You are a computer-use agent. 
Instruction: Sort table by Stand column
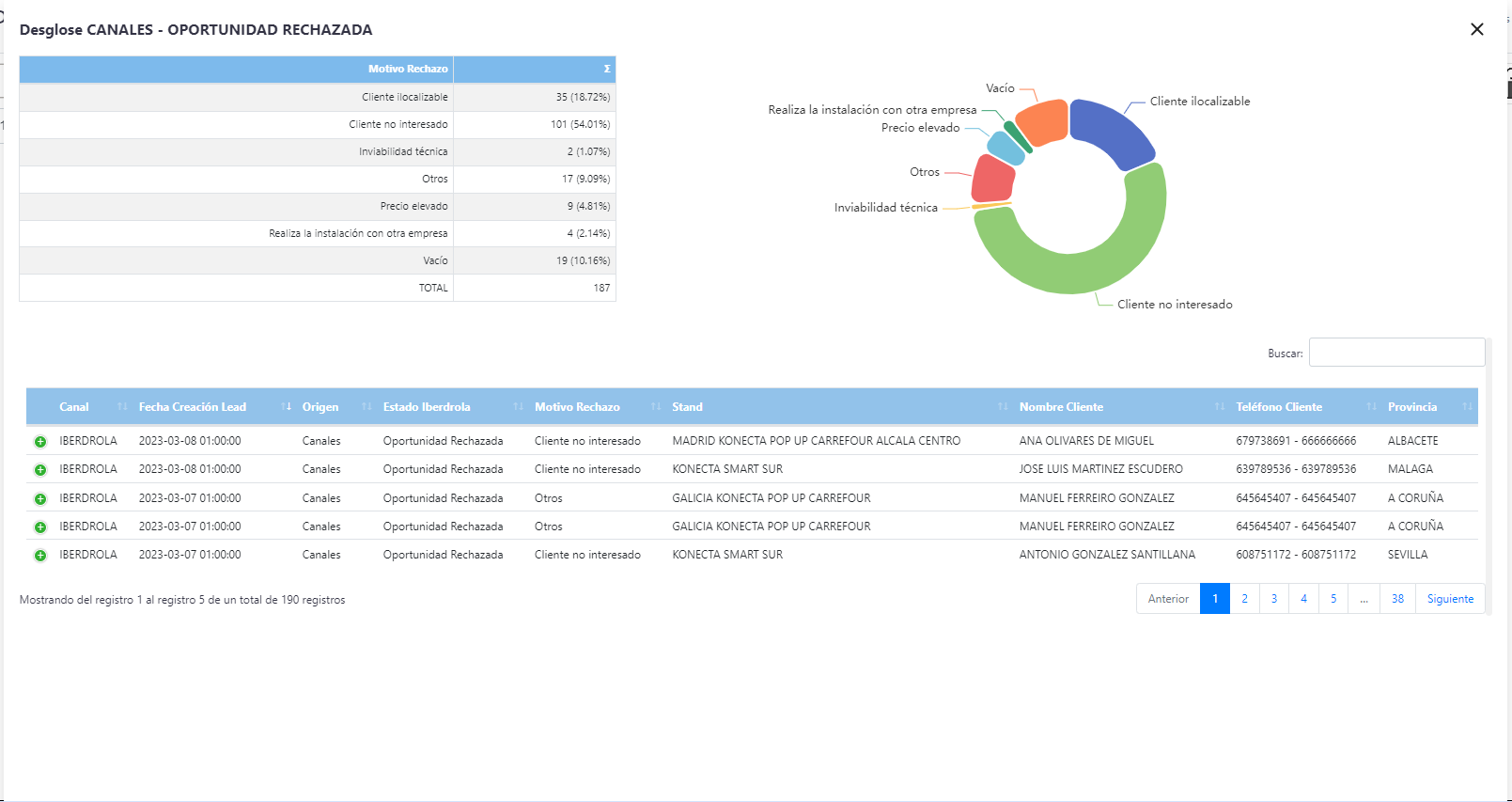click(x=839, y=407)
